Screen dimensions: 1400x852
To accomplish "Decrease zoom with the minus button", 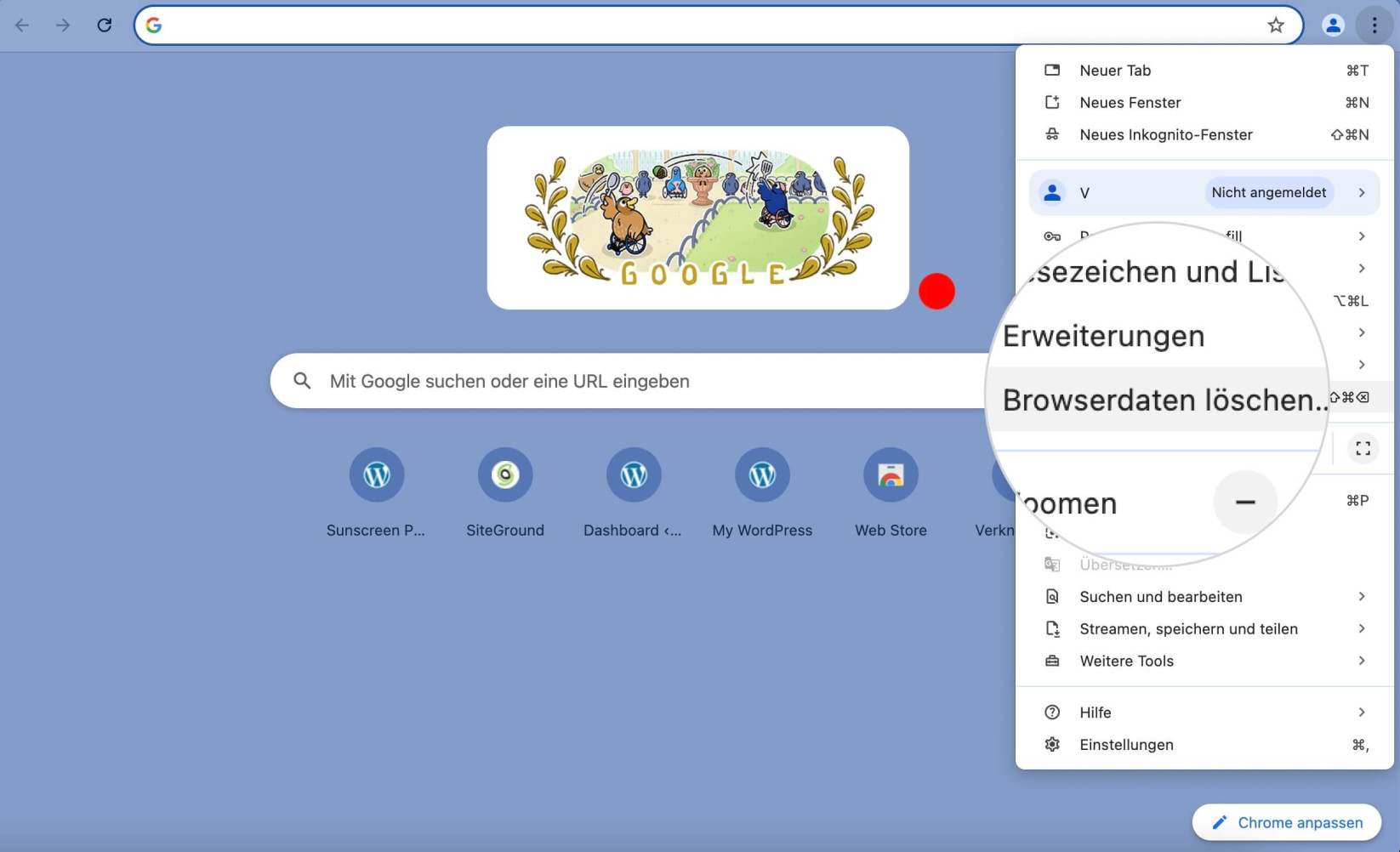I will 1245,503.
